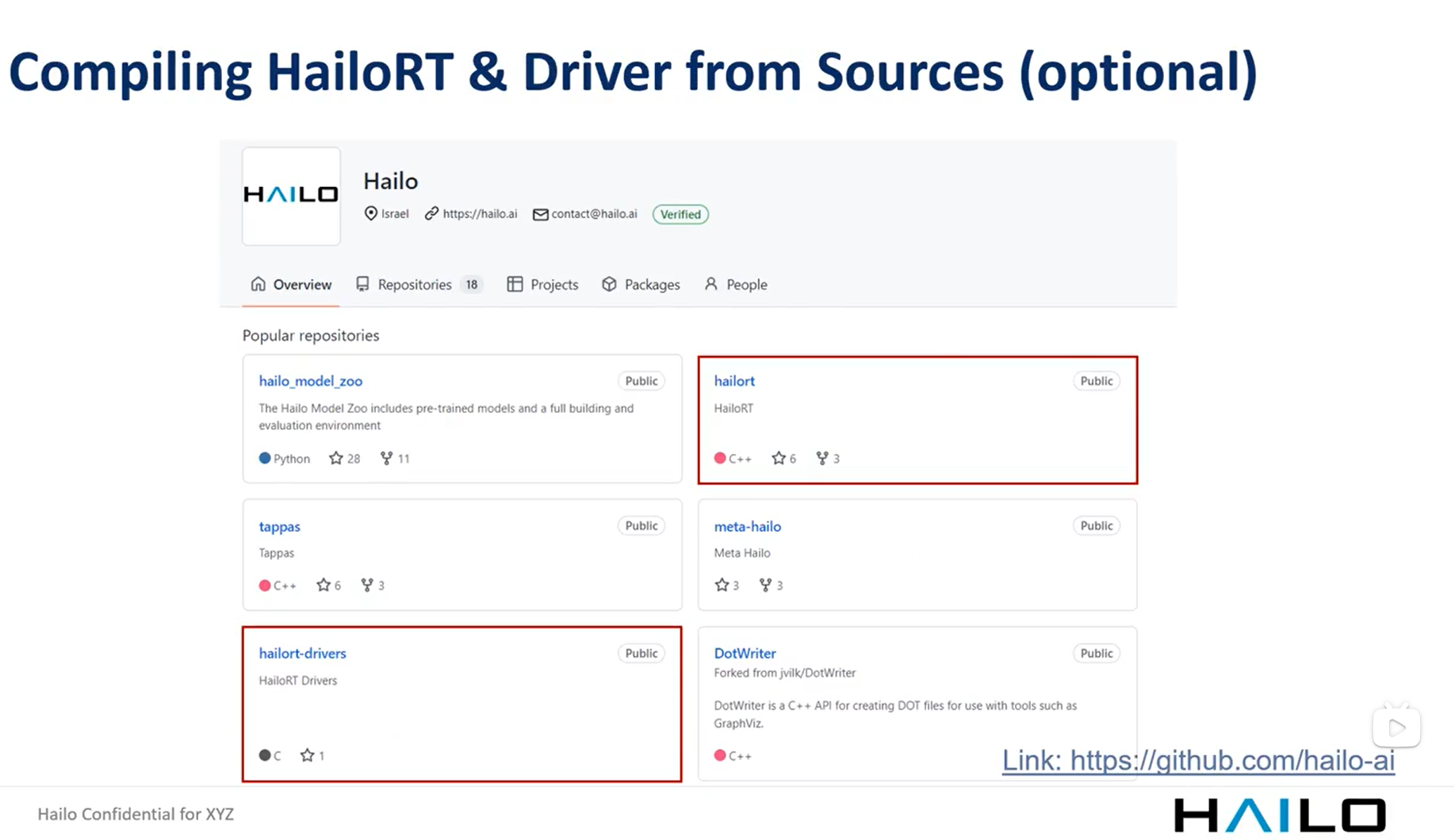The image size is (1455, 840).
Task: Click the C++ color dot on DotWriter card
Action: coord(720,755)
